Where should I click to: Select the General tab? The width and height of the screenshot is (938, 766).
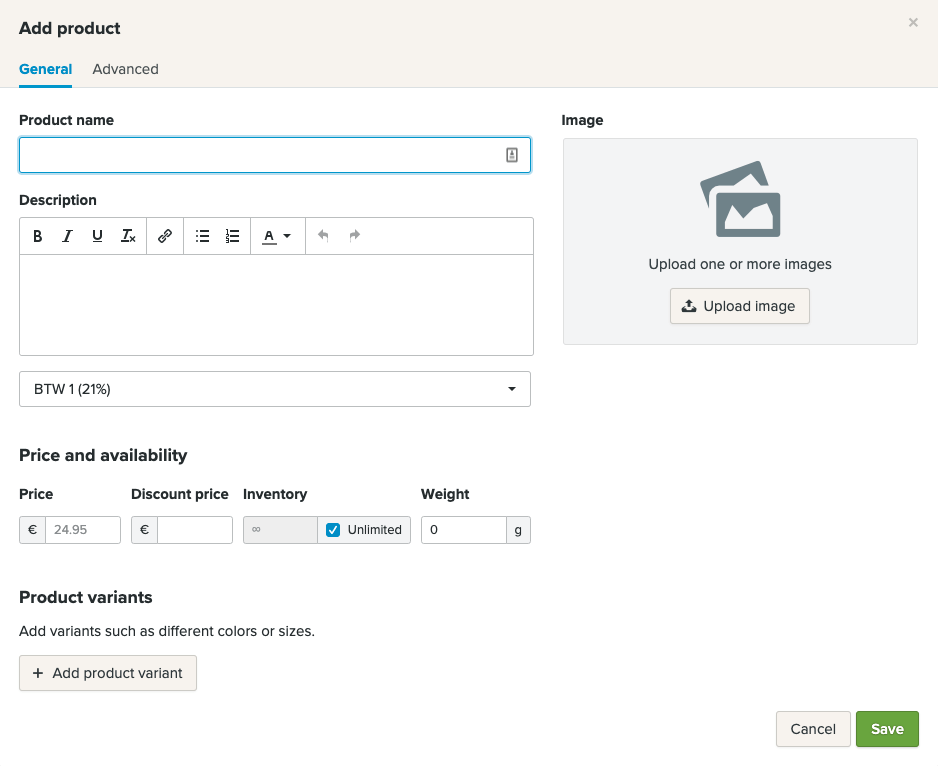point(45,69)
